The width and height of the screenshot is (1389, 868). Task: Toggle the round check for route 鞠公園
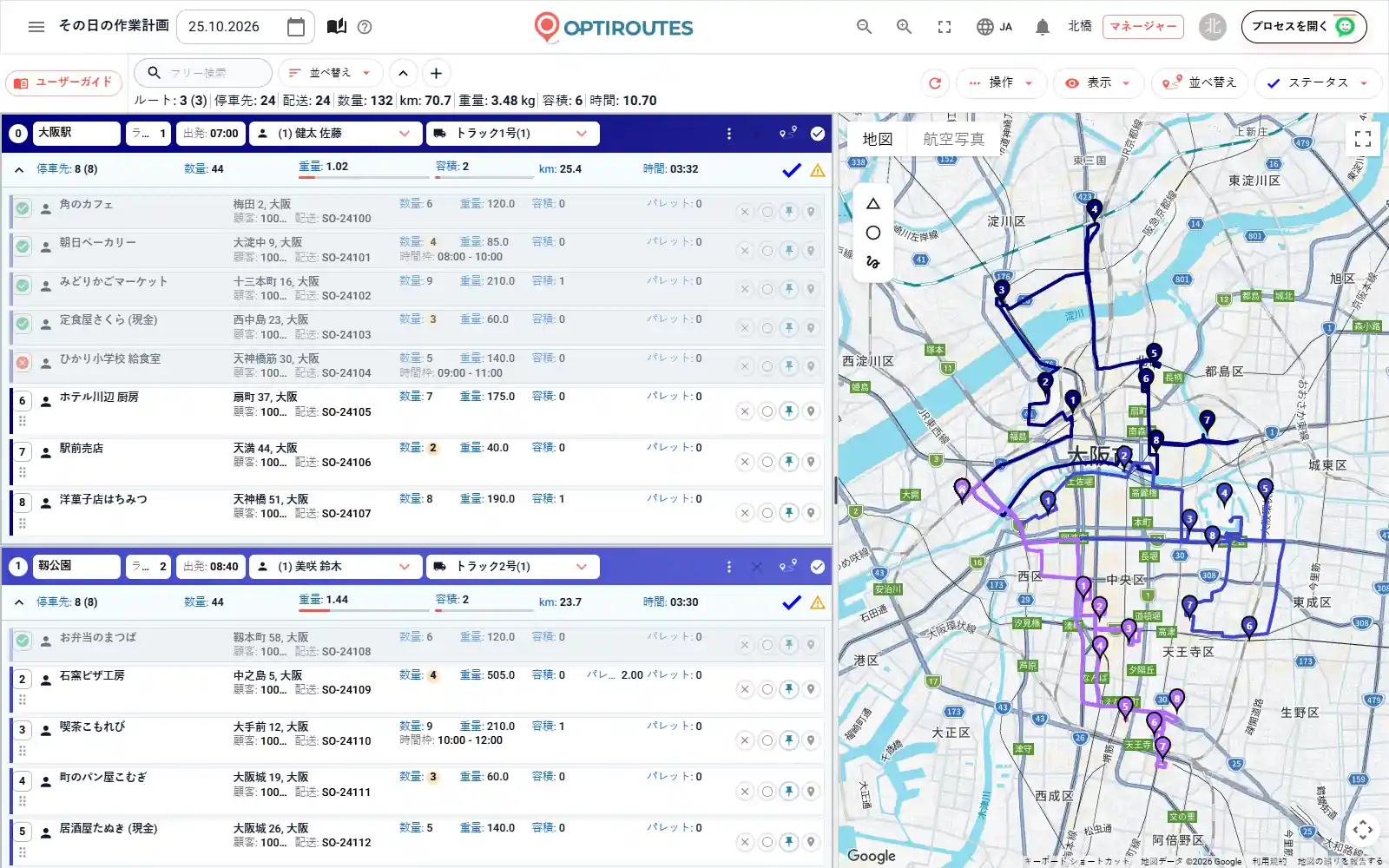818,567
